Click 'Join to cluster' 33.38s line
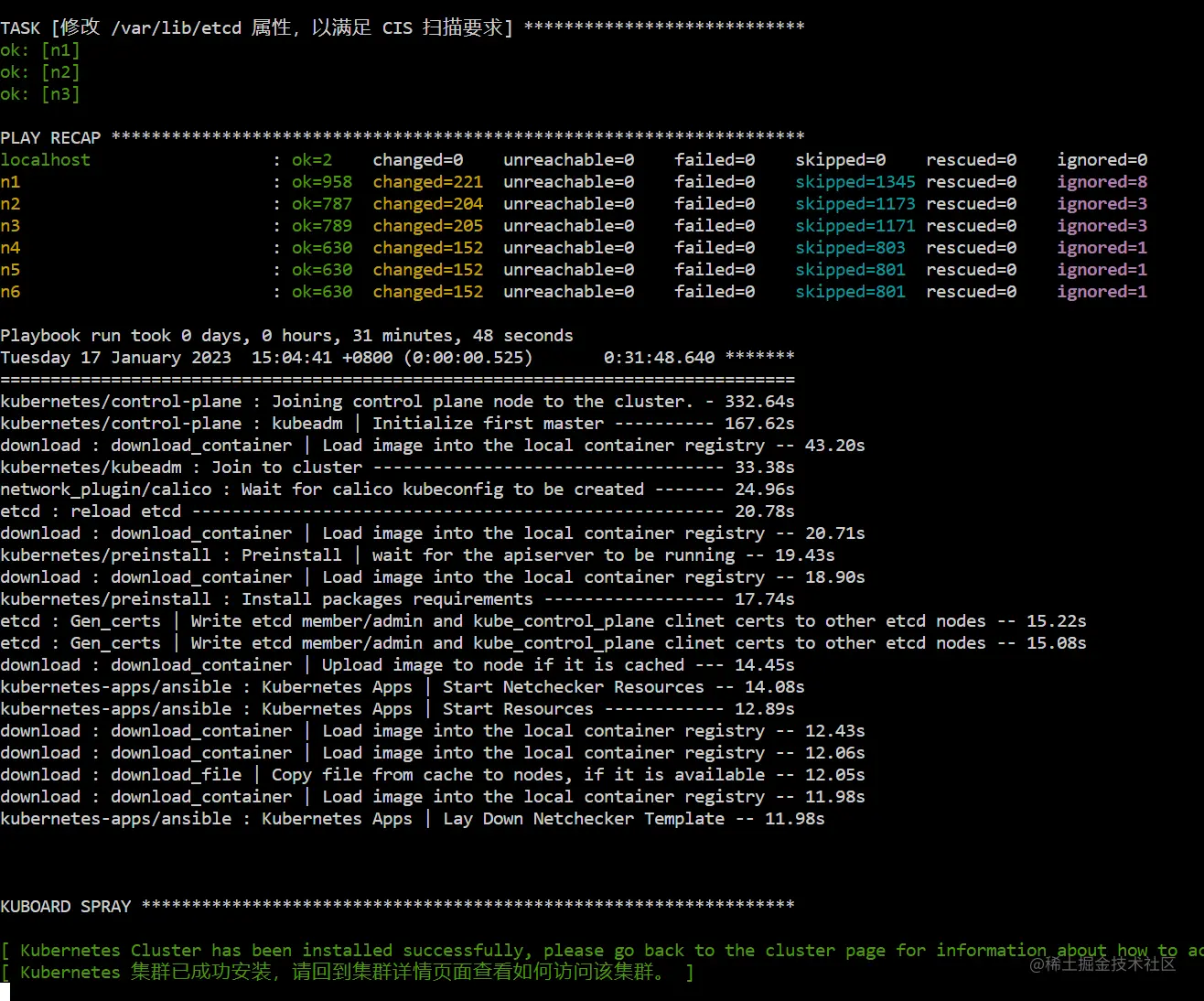The width and height of the screenshot is (1204, 1001). 397,468
